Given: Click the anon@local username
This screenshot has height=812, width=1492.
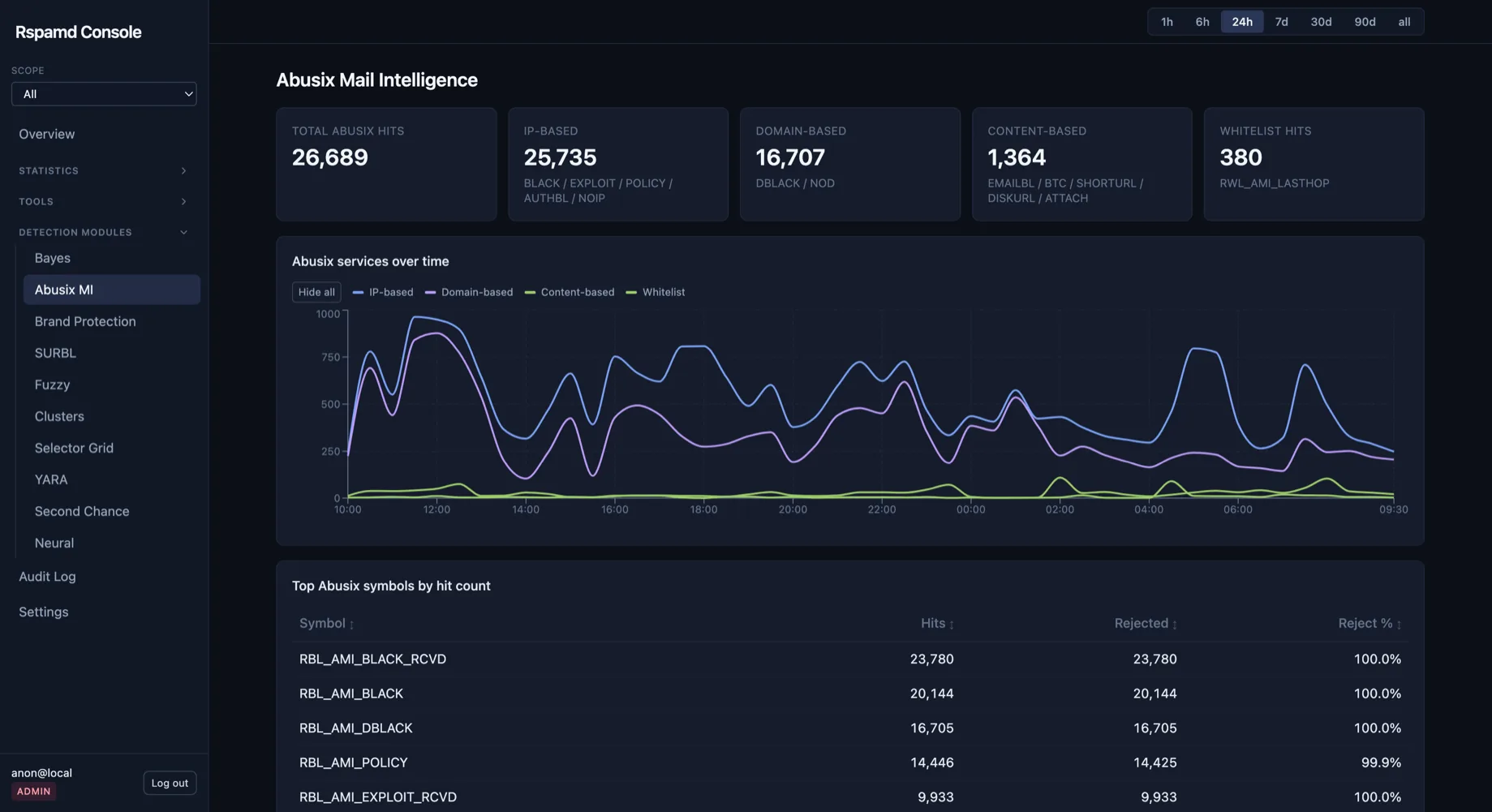Looking at the screenshot, I should (x=41, y=773).
